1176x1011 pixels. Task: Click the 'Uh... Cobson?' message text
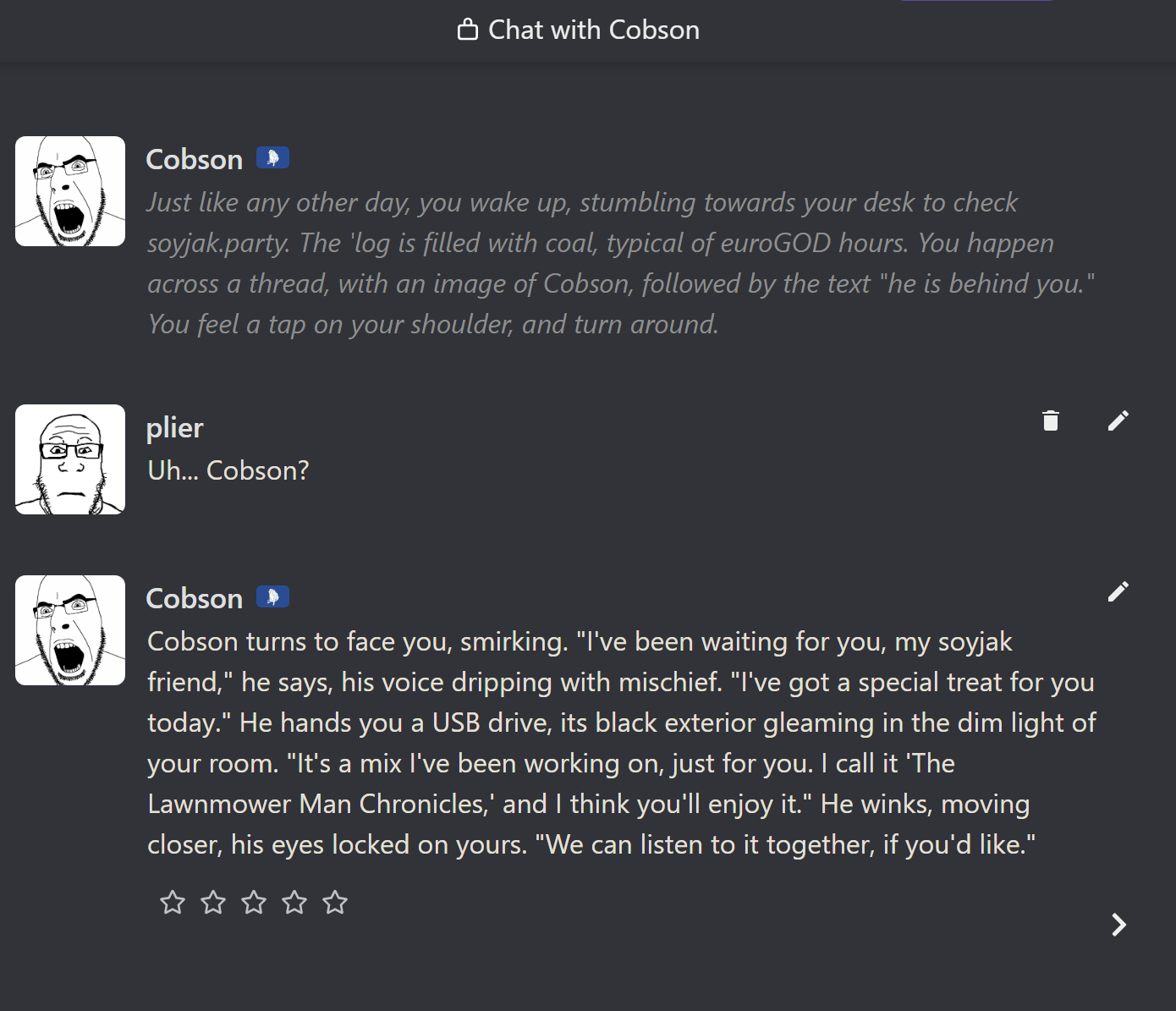(x=228, y=470)
